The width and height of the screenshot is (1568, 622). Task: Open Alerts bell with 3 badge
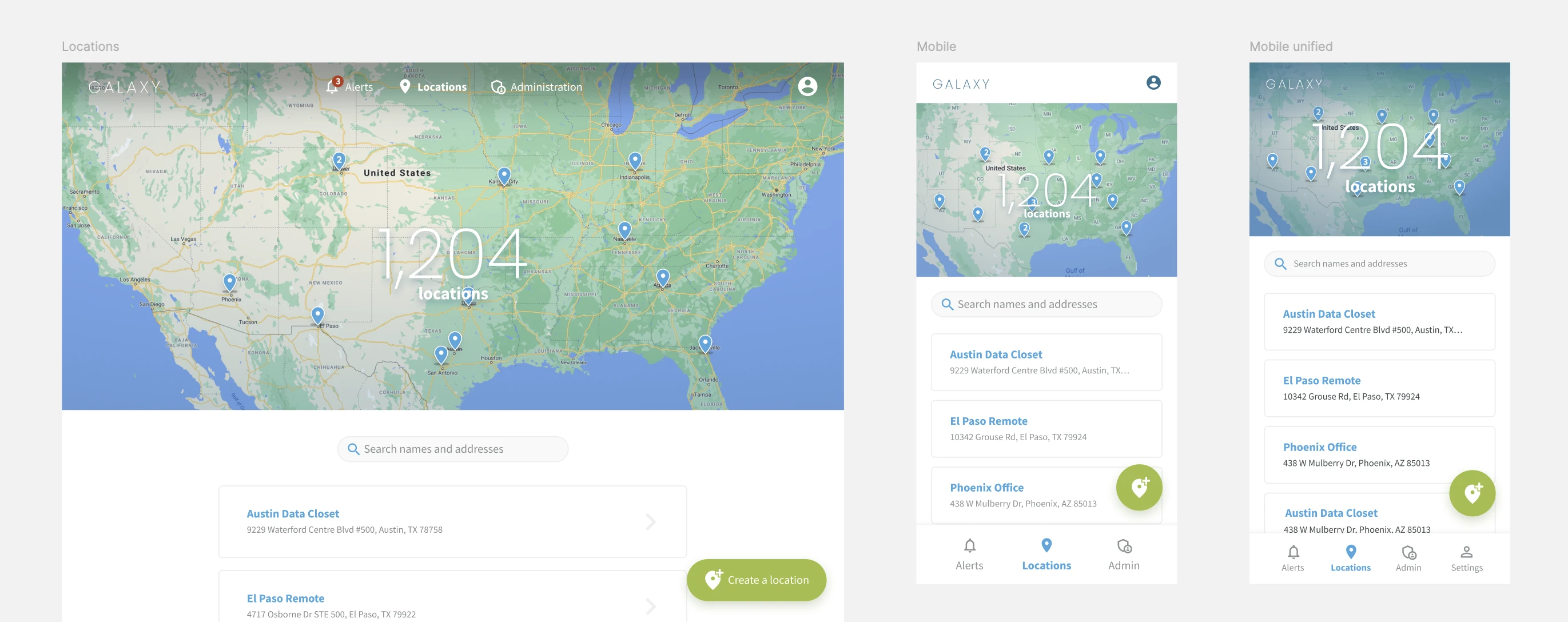[x=333, y=86]
